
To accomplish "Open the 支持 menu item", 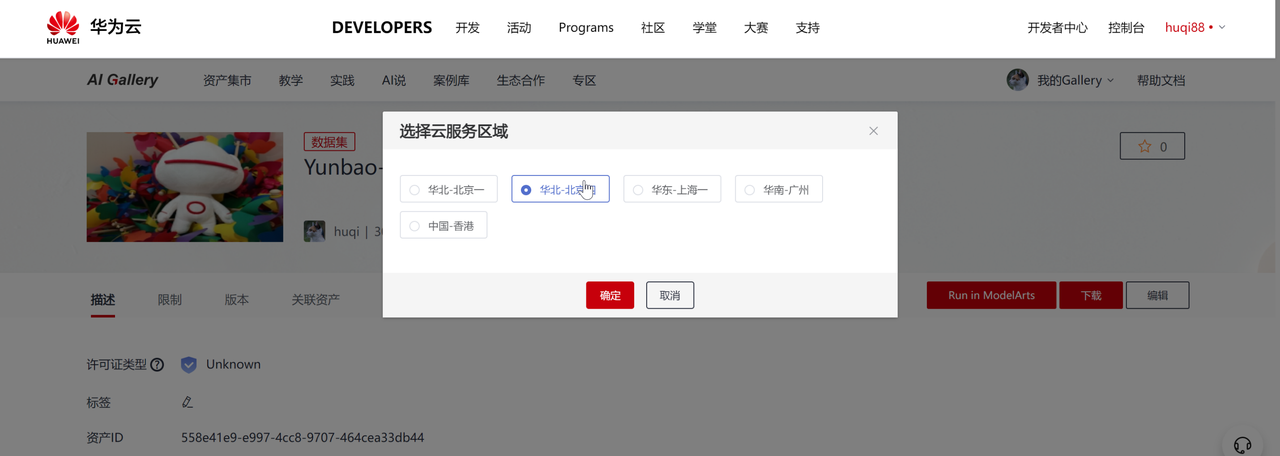I will [808, 28].
